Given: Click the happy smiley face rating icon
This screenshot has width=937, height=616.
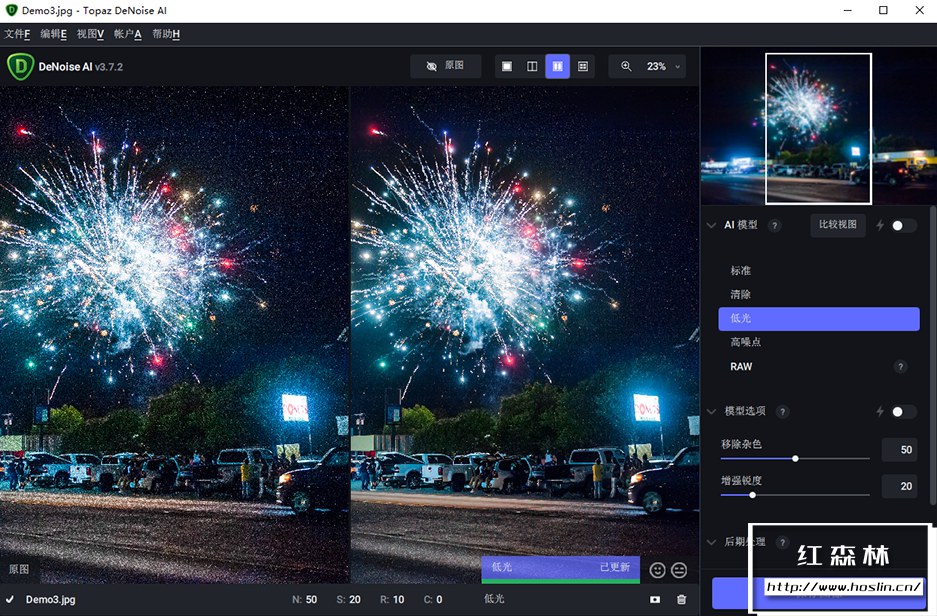Looking at the screenshot, I should pyautogui.click(x=657, y=570).
